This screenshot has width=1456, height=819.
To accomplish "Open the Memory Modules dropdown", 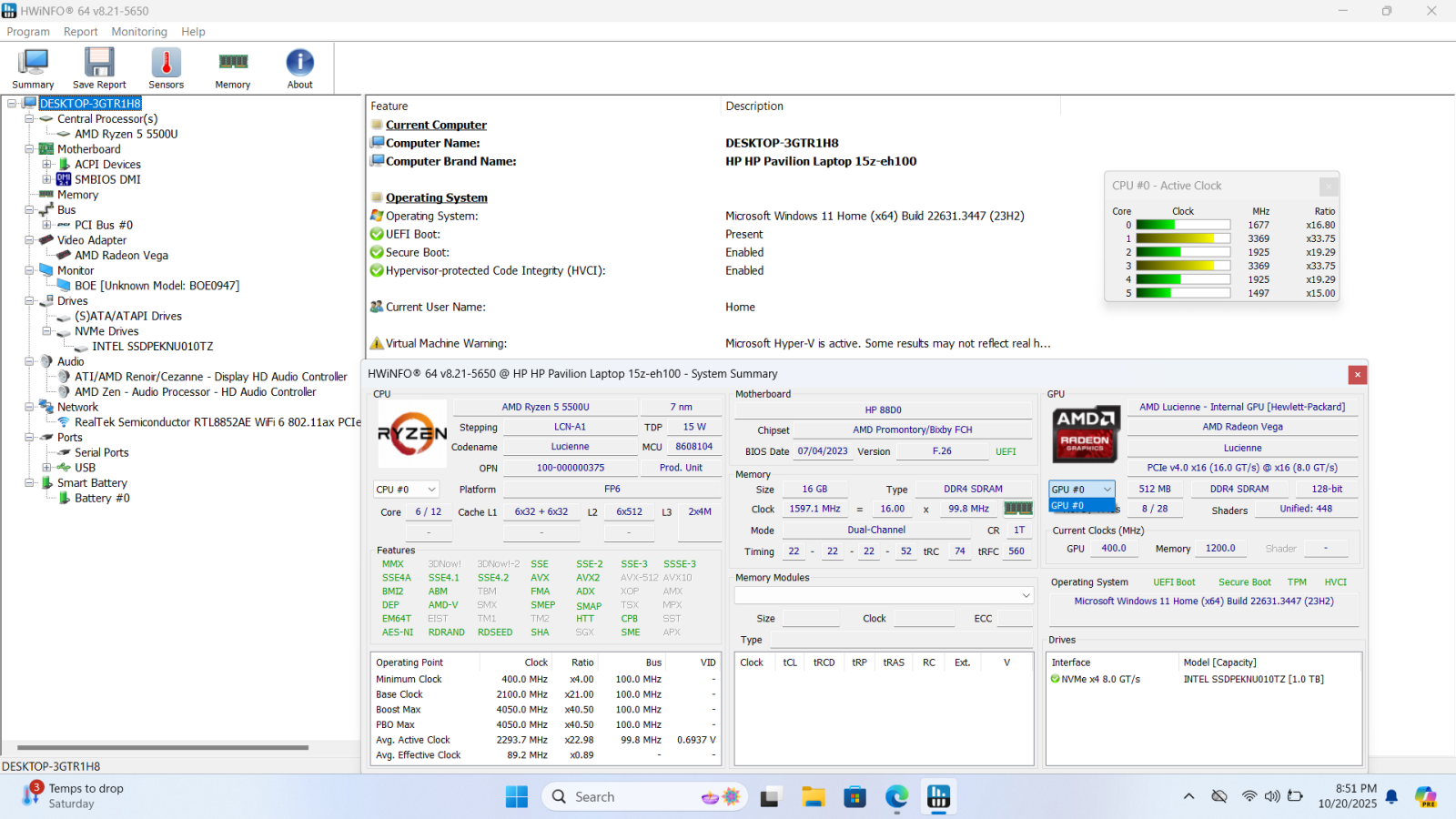I will click(x=884, y=595).
